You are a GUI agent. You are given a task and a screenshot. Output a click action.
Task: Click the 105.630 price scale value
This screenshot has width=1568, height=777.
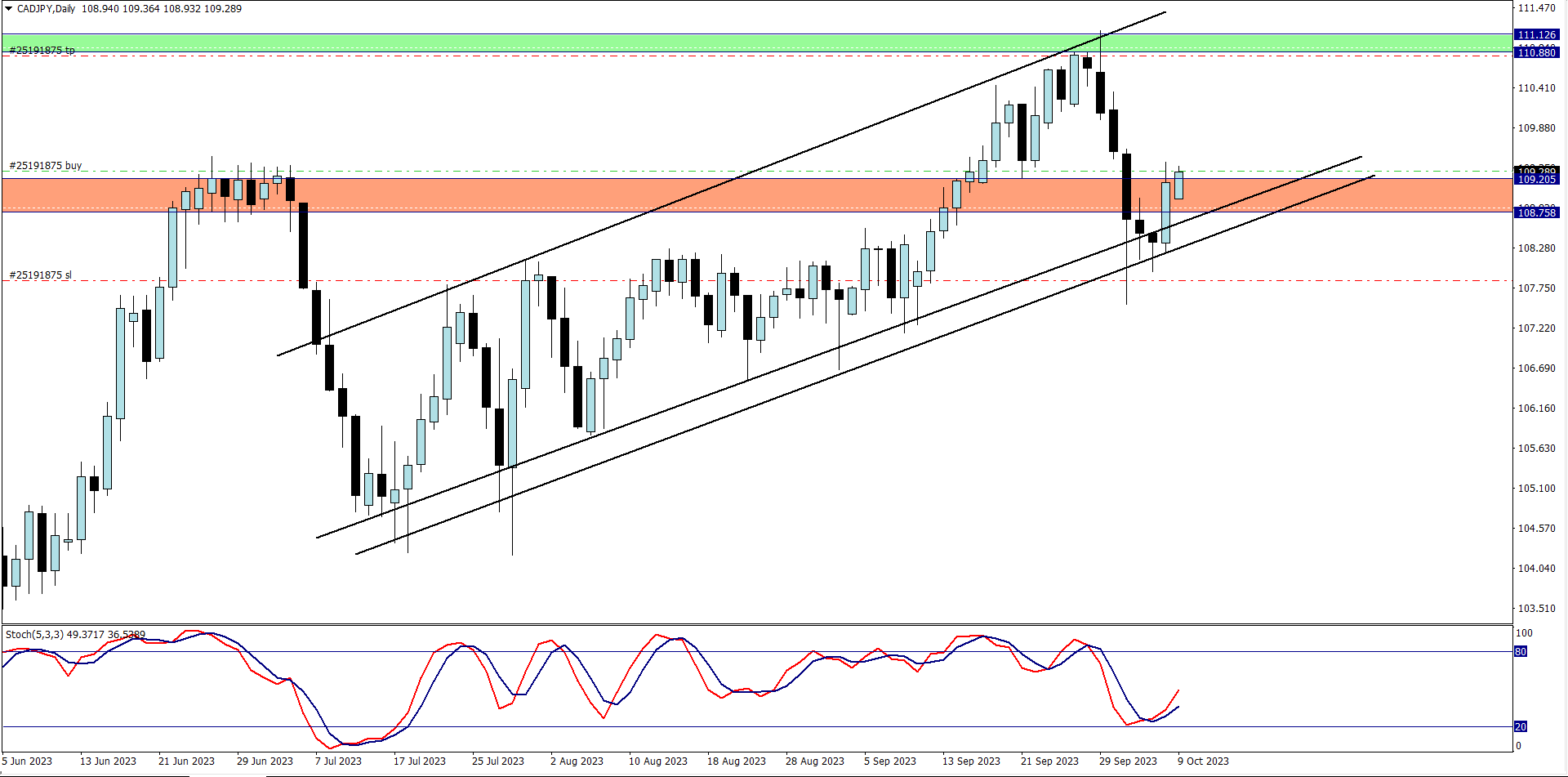[x=1536, y=449]
